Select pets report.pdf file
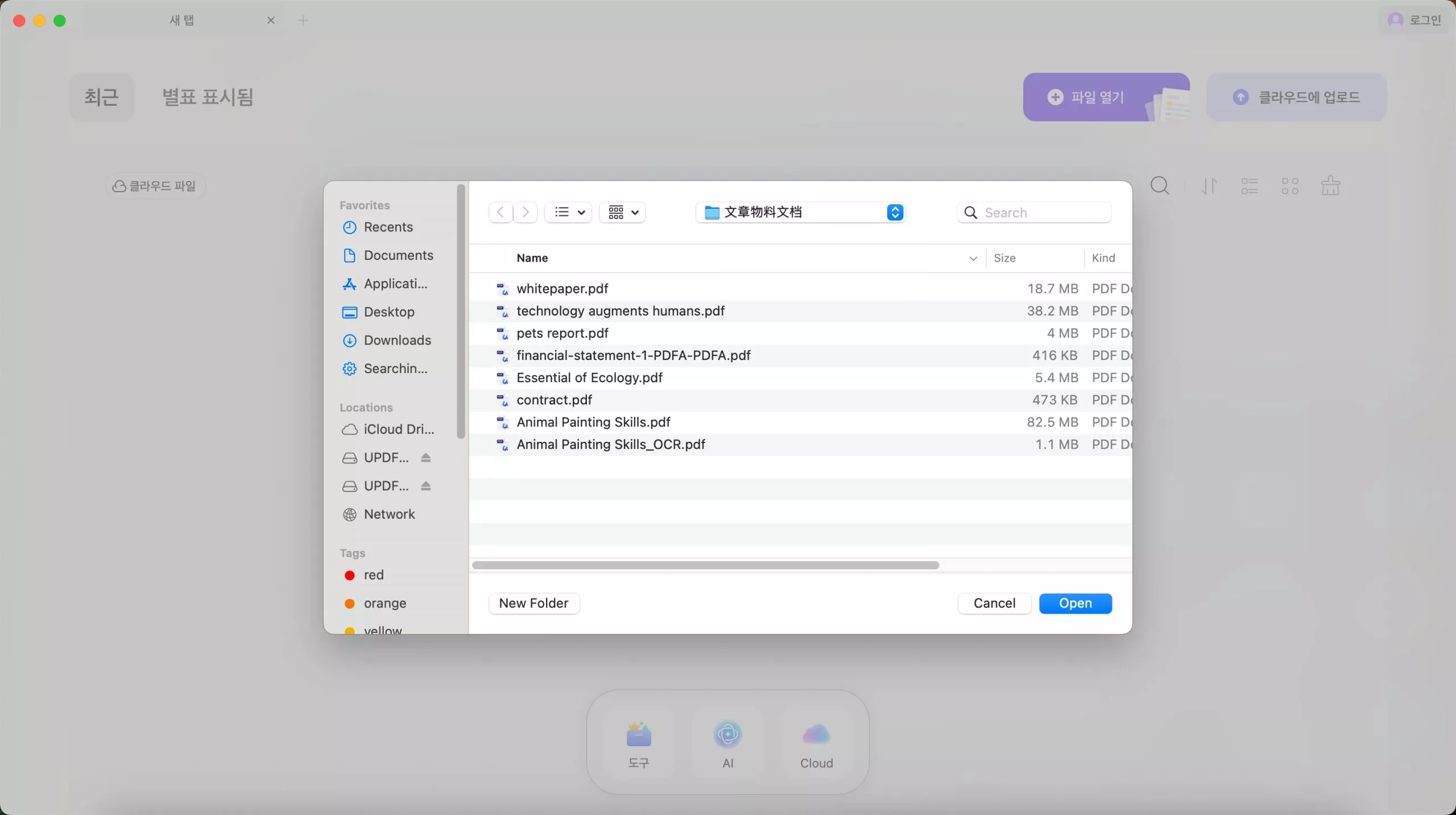1456x815 pixels. (x=800, y=333)
